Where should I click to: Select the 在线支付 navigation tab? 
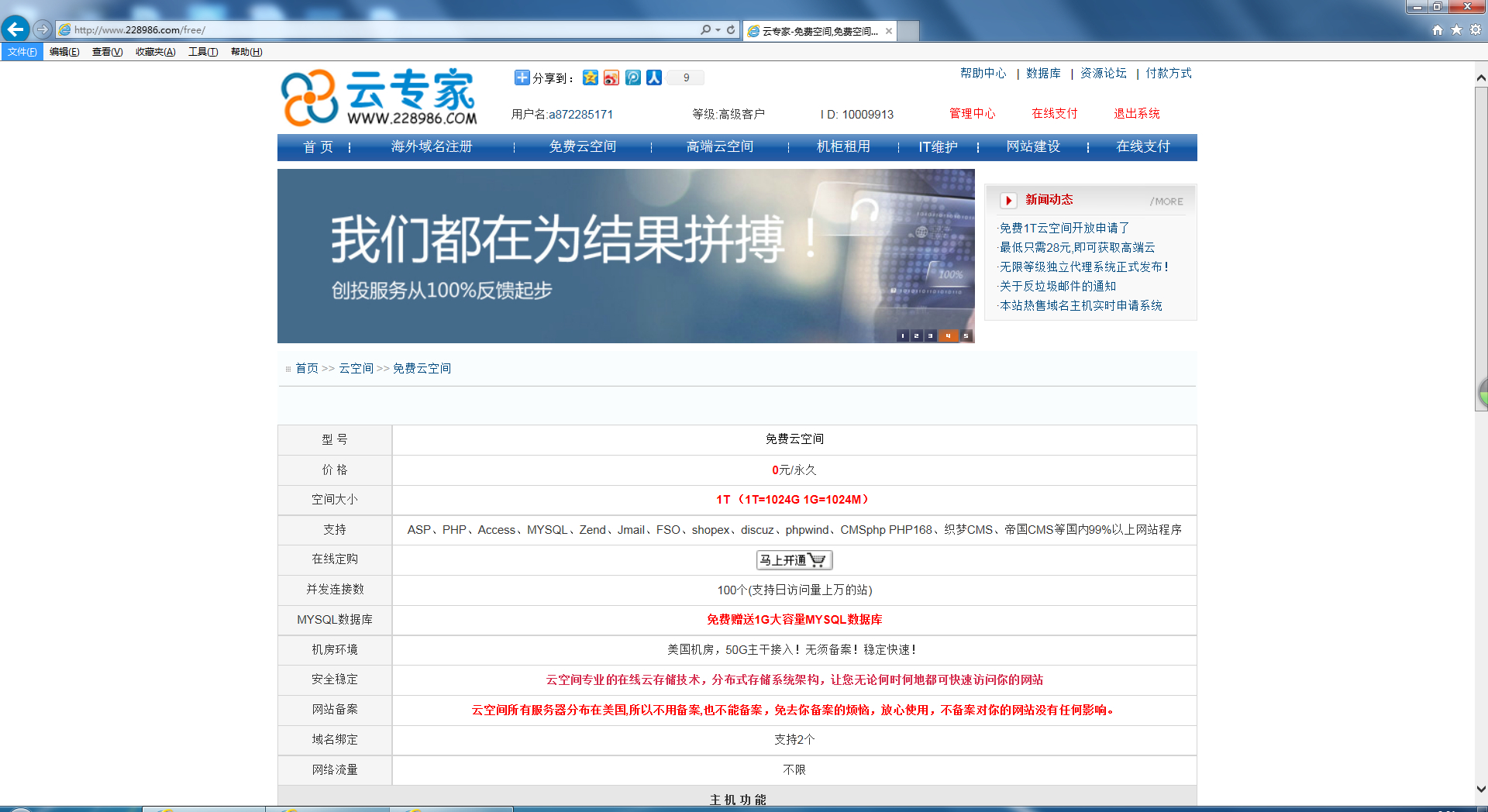(x=1143, y=147)
